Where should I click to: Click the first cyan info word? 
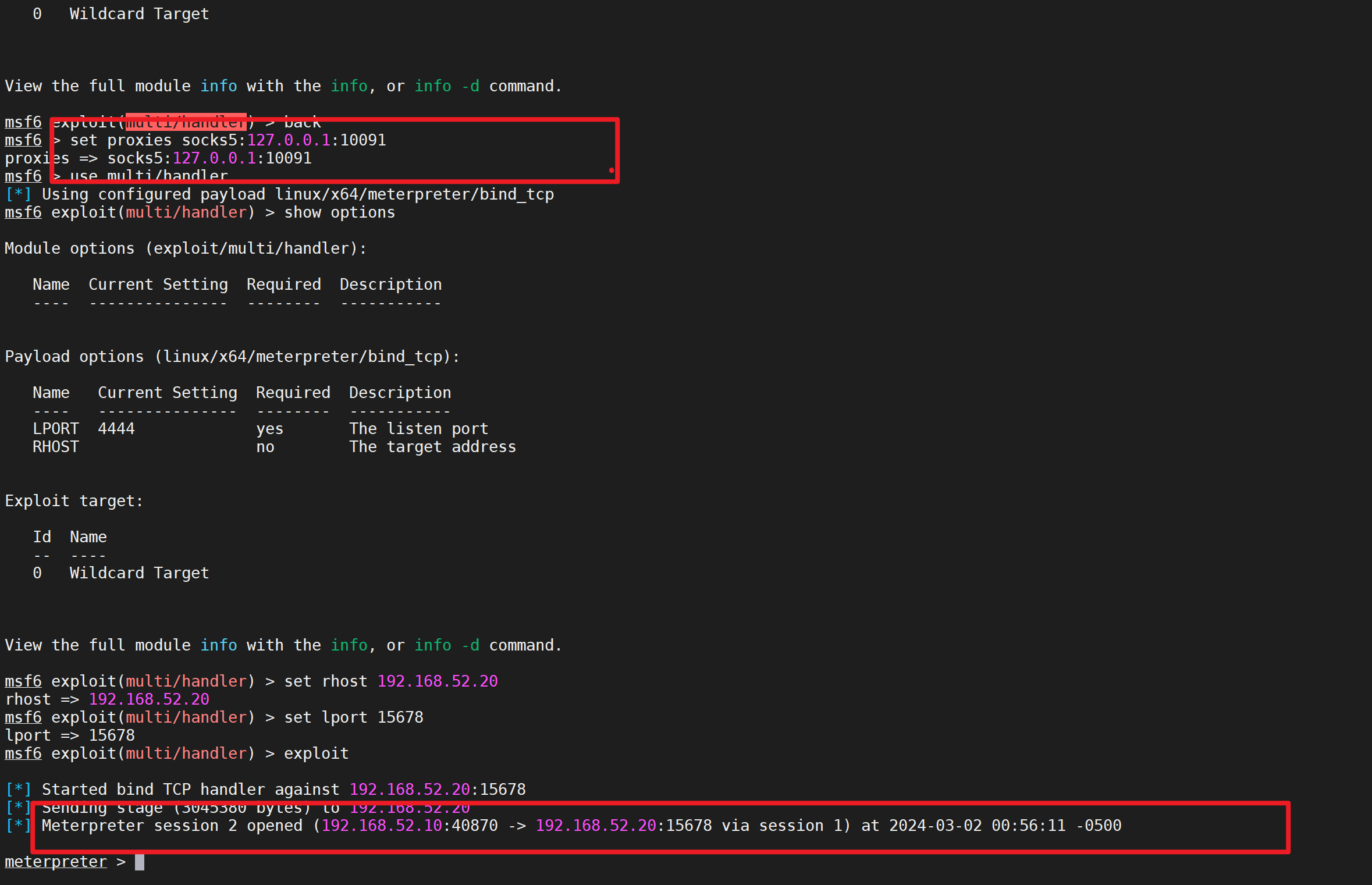pyautogui.click(x=218, y=86)
